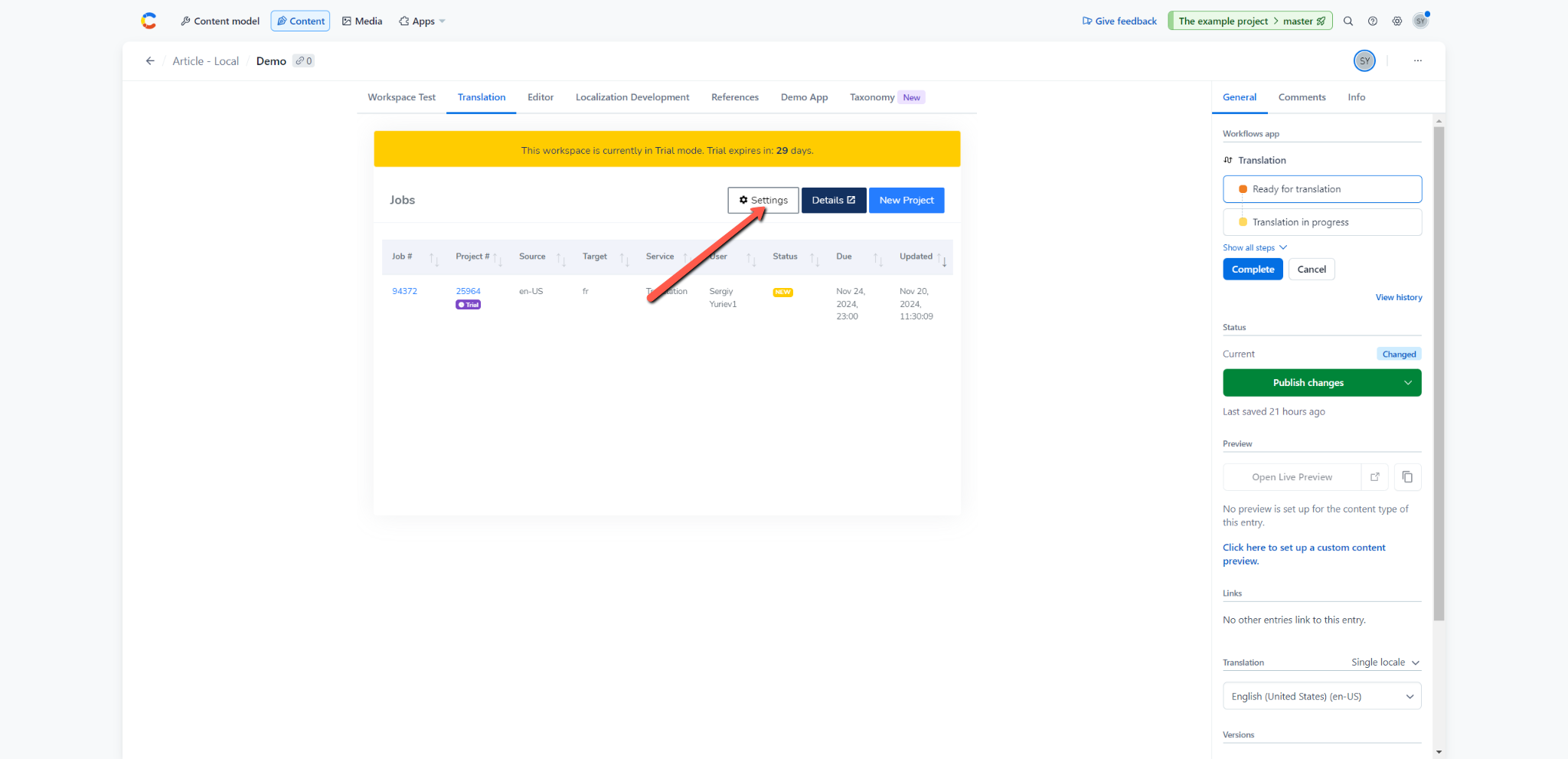1568x759 pixels.
Task: Sort the table by Source column
Action: pyautogui.click(x=561, y=260)
